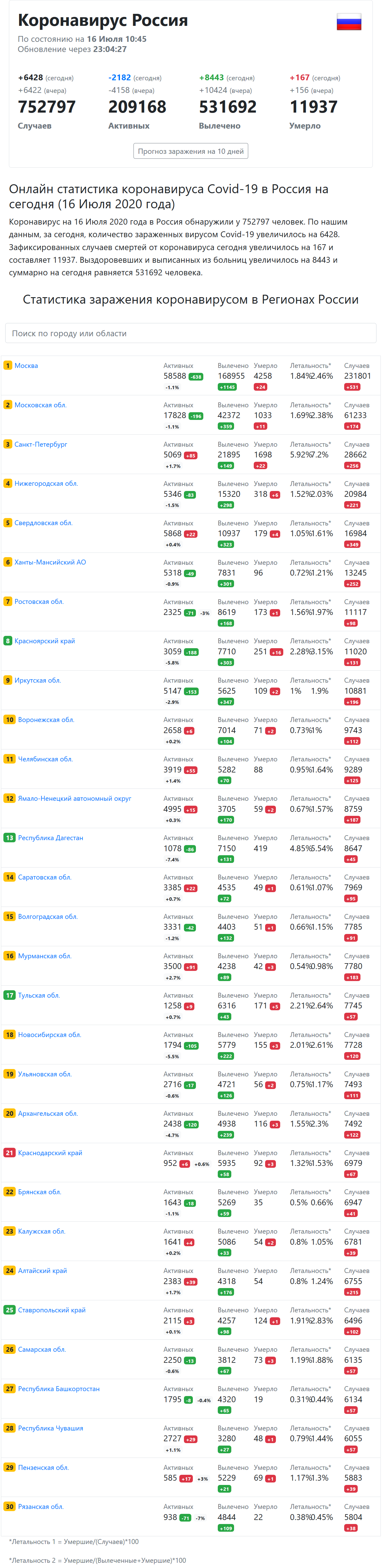Open the Москва region link
Image resolution: width=382 pixels, height=1568 pixels.
[26, 366]
